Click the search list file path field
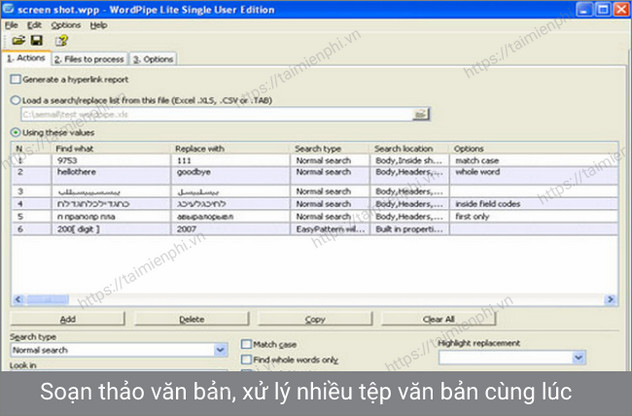 216,114
